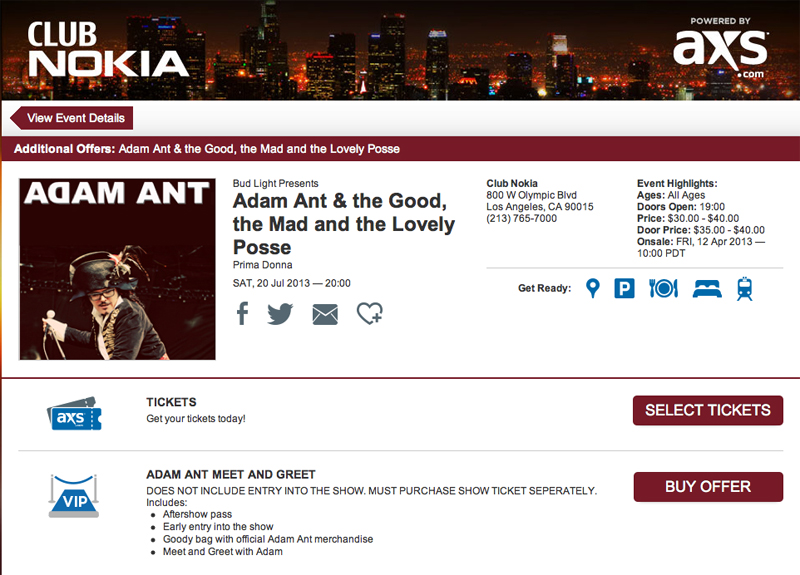Screen dimensions: 800x575
Task: View parking info icon
Action: coord(625,289)
